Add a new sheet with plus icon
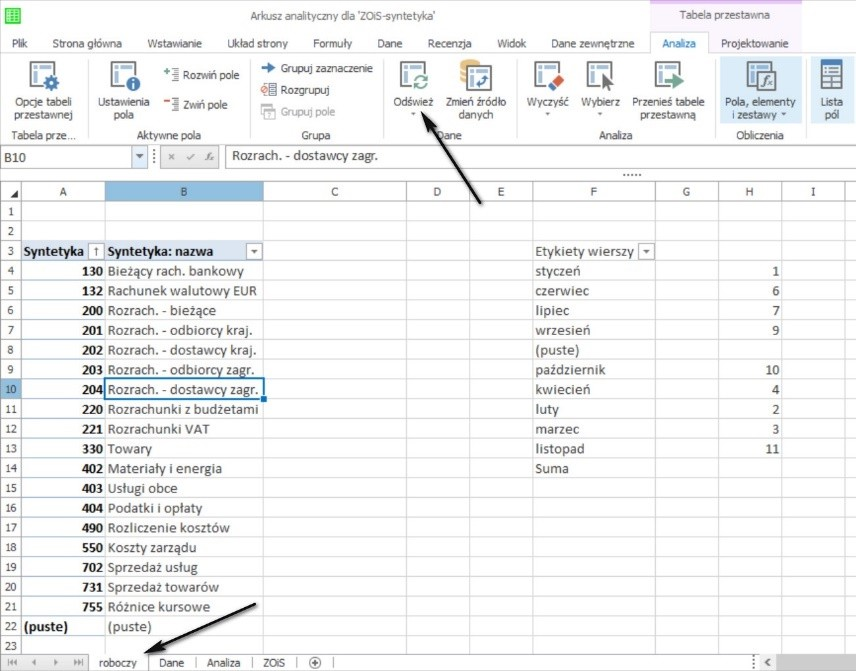 coord(315,662)
